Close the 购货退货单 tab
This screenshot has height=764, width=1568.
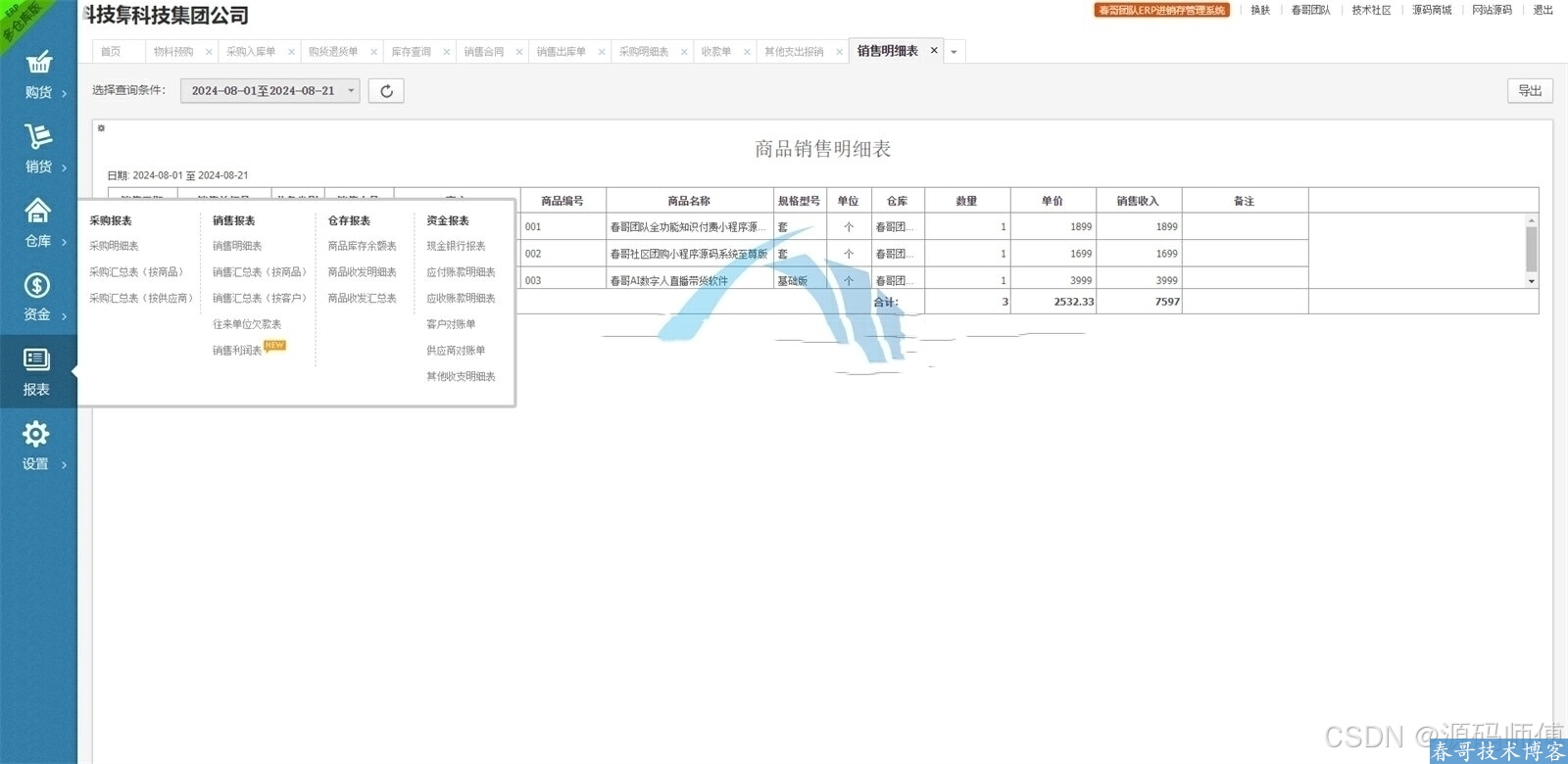tap(373, 52)
